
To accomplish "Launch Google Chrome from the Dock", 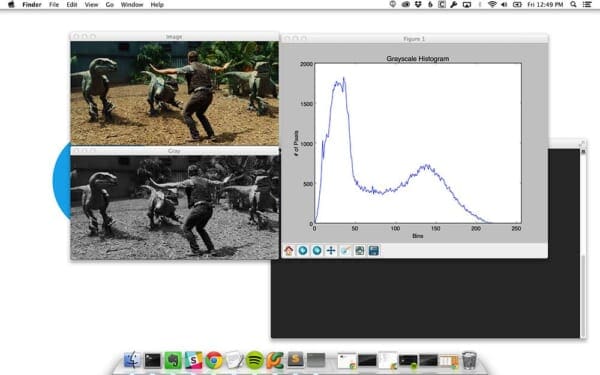I will point(214,360).
